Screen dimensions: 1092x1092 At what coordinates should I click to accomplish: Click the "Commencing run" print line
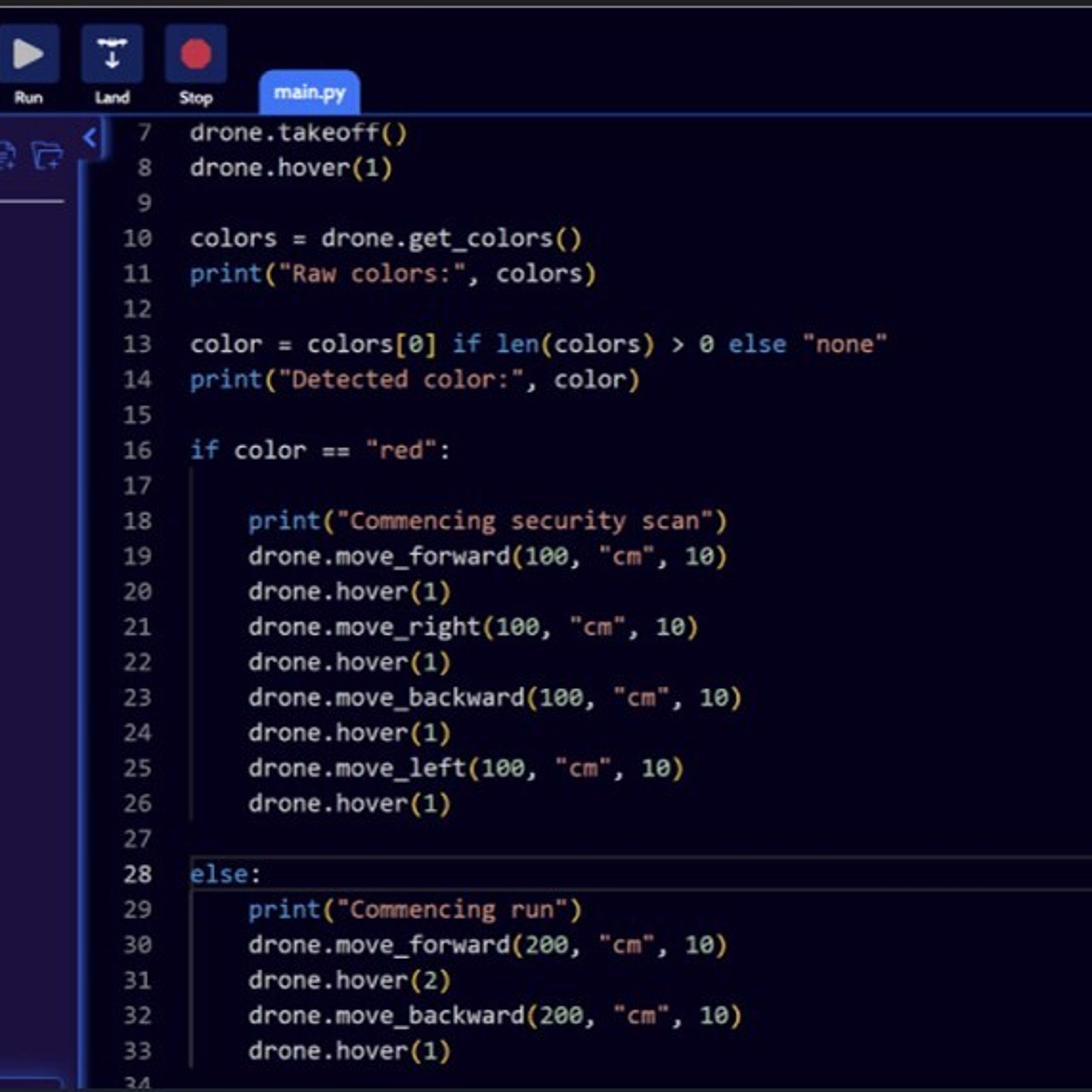(414, 909)
